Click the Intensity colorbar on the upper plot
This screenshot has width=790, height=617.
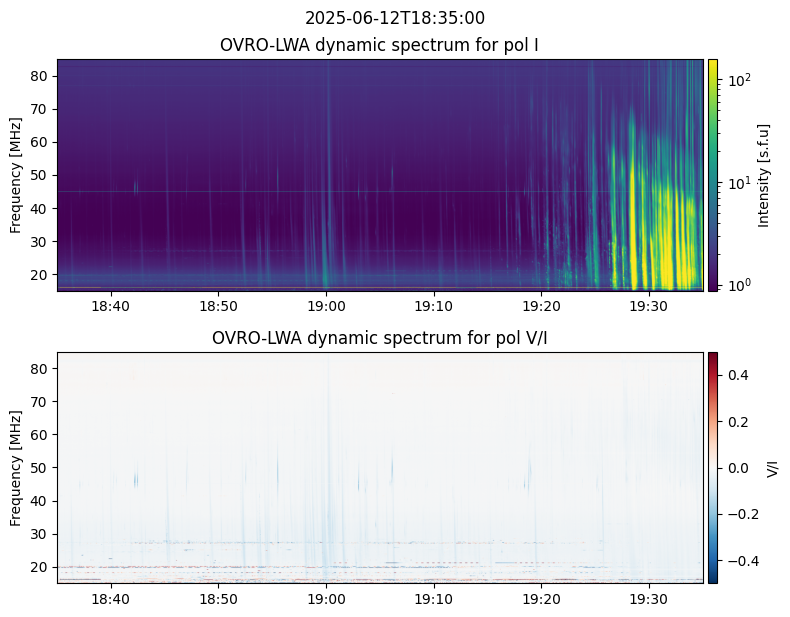[x=713, y=175]
